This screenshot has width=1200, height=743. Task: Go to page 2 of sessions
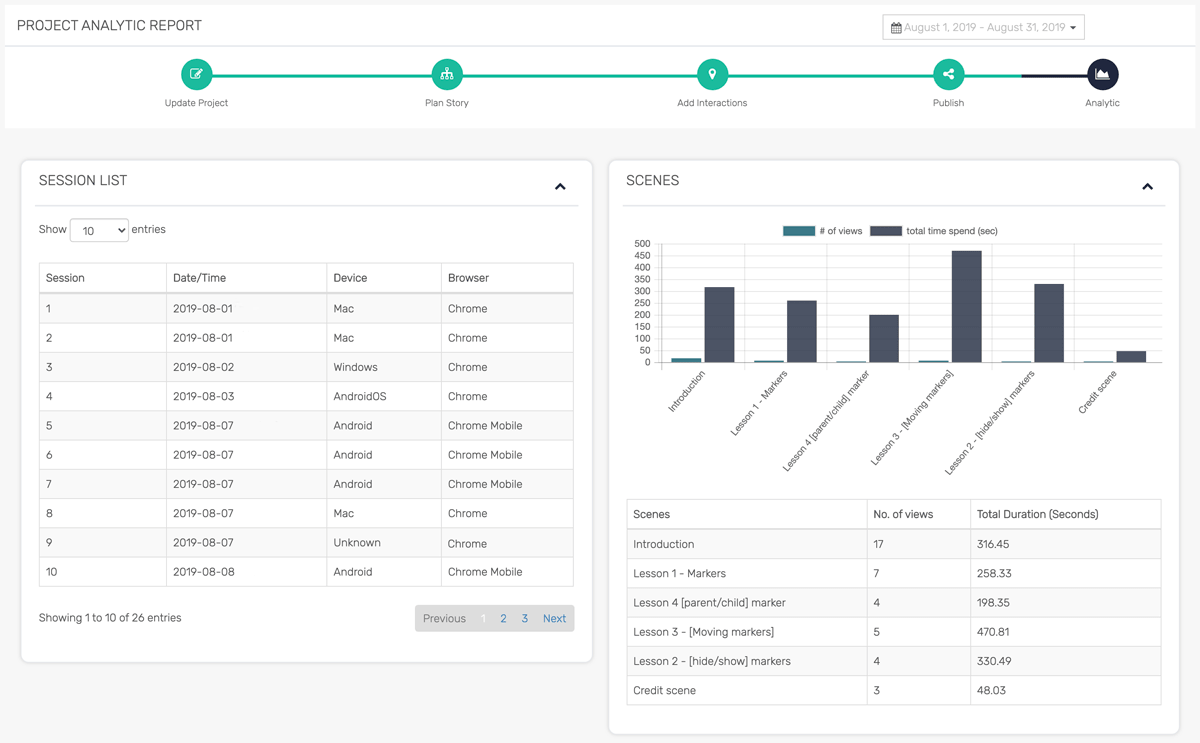pyautogui.click(x=503, y=619)
